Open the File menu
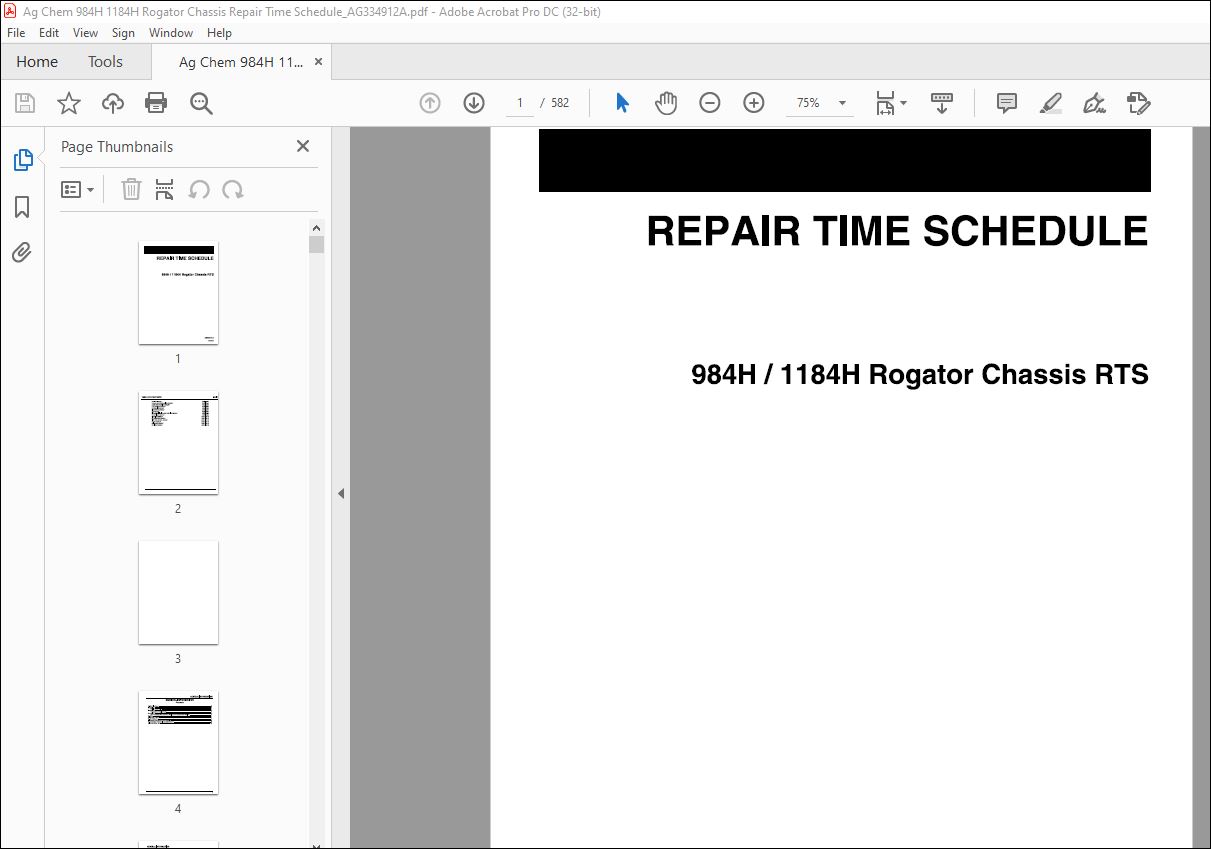Image resolution: width=1211 pixels, height=849 pixels. (16, 33)
